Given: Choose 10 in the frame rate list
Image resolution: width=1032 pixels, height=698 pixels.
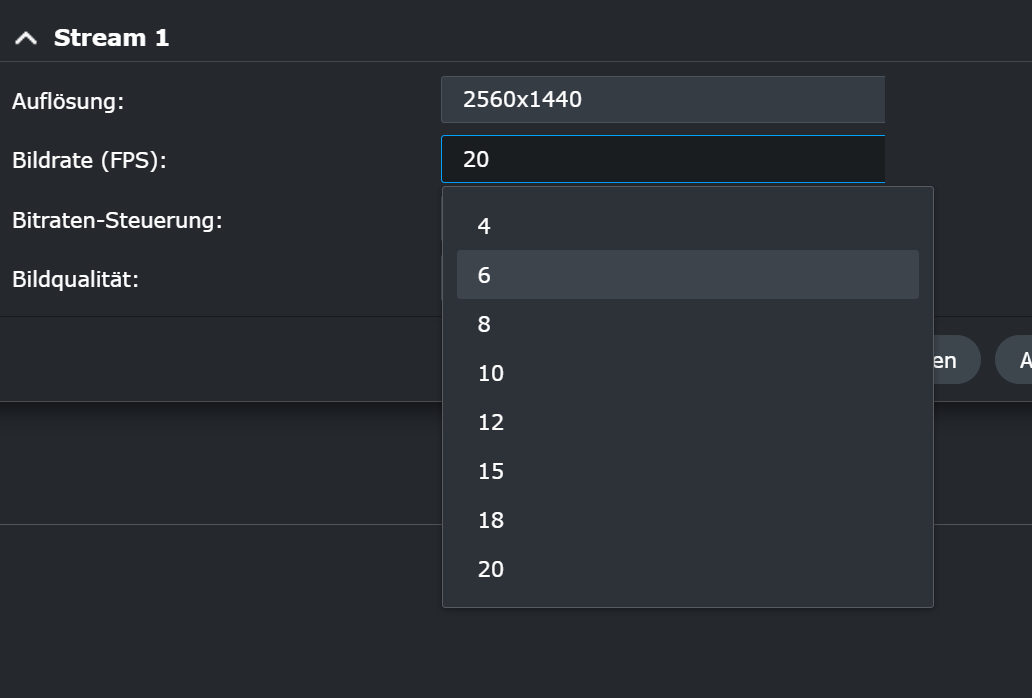Looking at the screenshot, I should (688, 373).
